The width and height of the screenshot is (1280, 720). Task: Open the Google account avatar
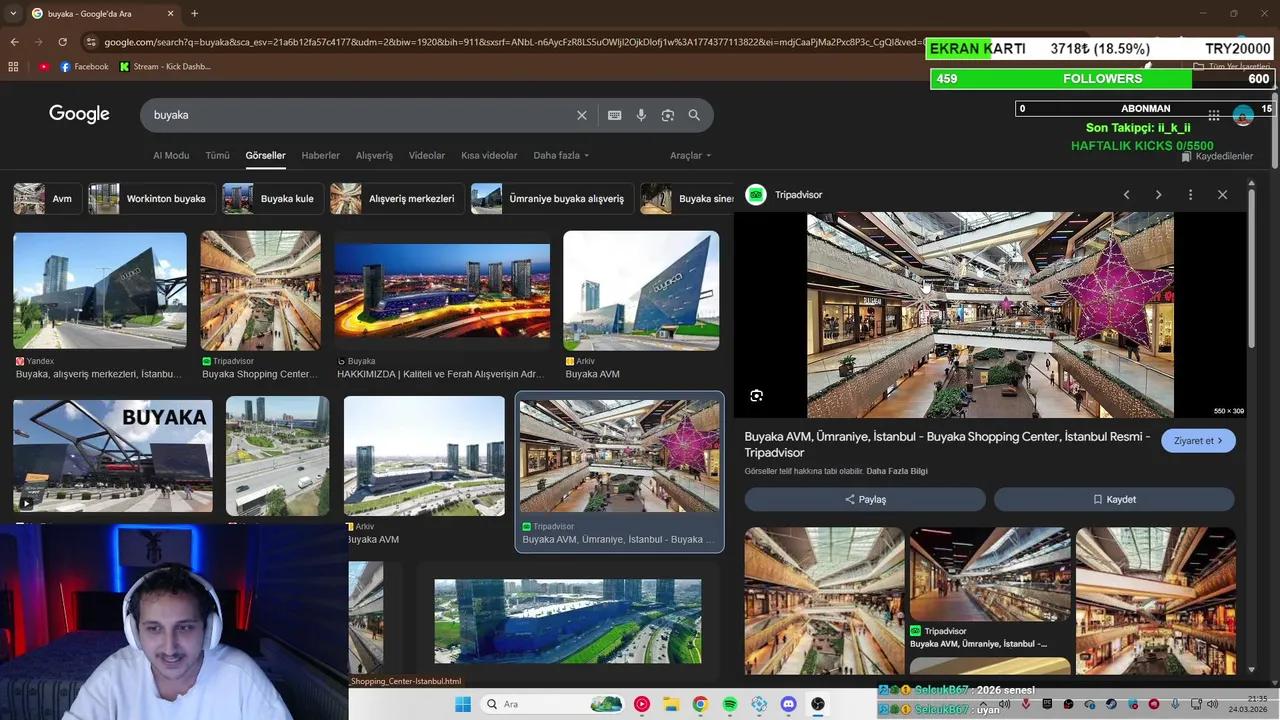(1243, 115)
